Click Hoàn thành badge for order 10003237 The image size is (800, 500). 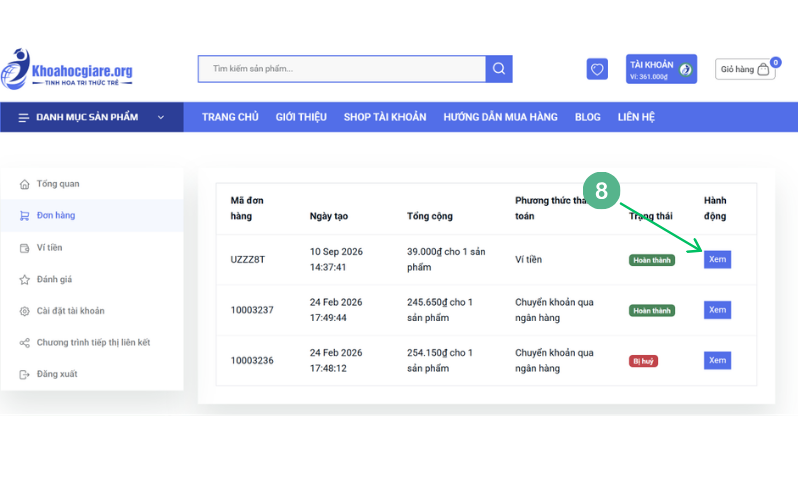point(652,311)
